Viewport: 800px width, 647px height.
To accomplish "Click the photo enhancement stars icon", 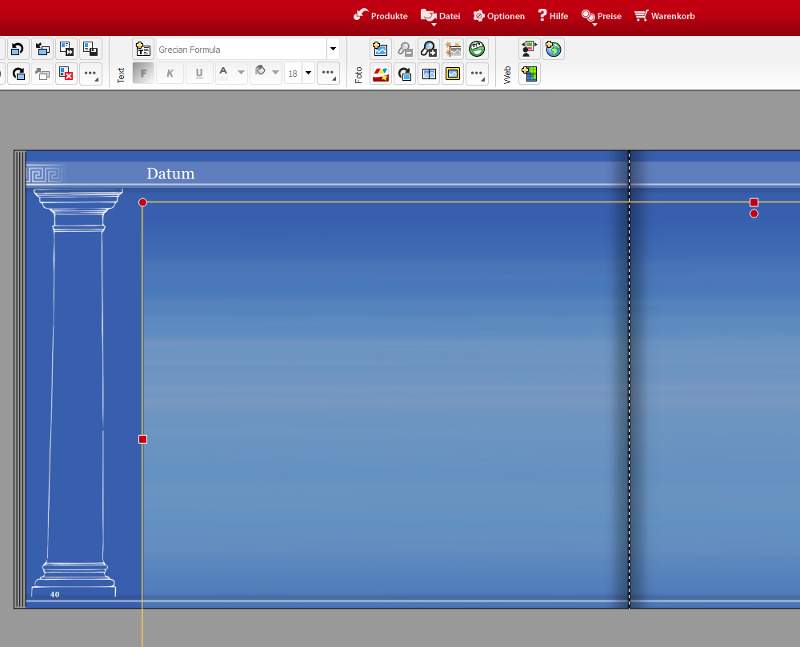I will point(452,49).
